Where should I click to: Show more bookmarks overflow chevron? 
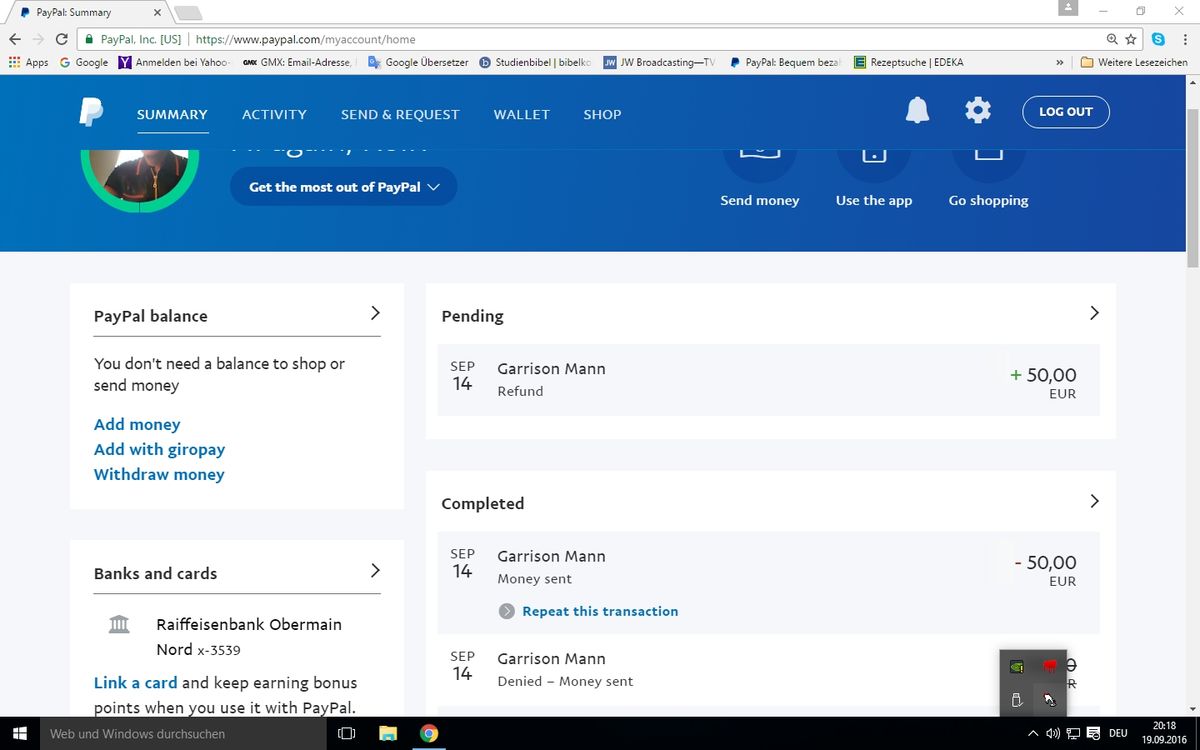click(x=1059, y=62)
